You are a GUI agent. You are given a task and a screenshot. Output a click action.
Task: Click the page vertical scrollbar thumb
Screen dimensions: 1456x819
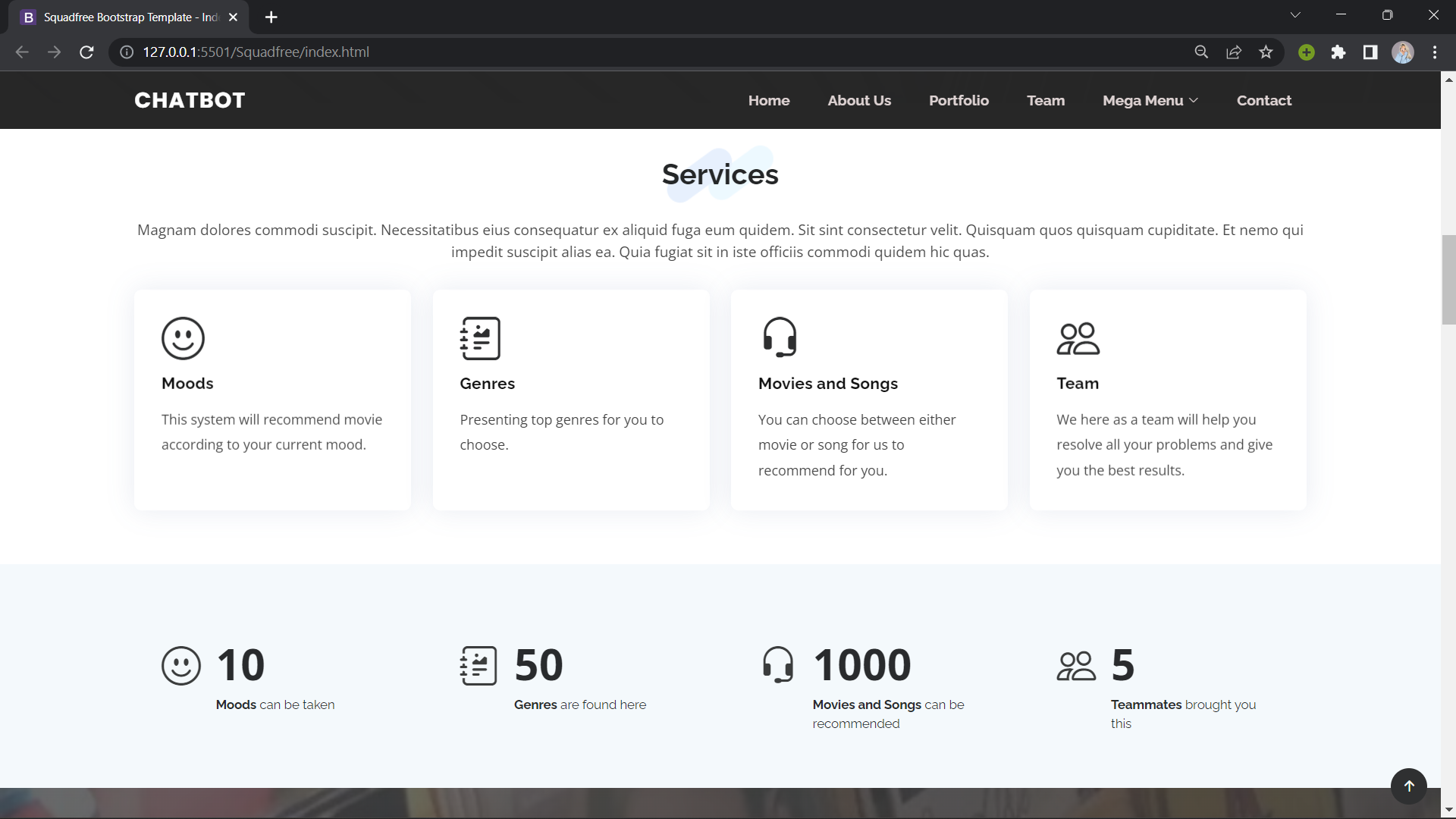pos(1448,279)
